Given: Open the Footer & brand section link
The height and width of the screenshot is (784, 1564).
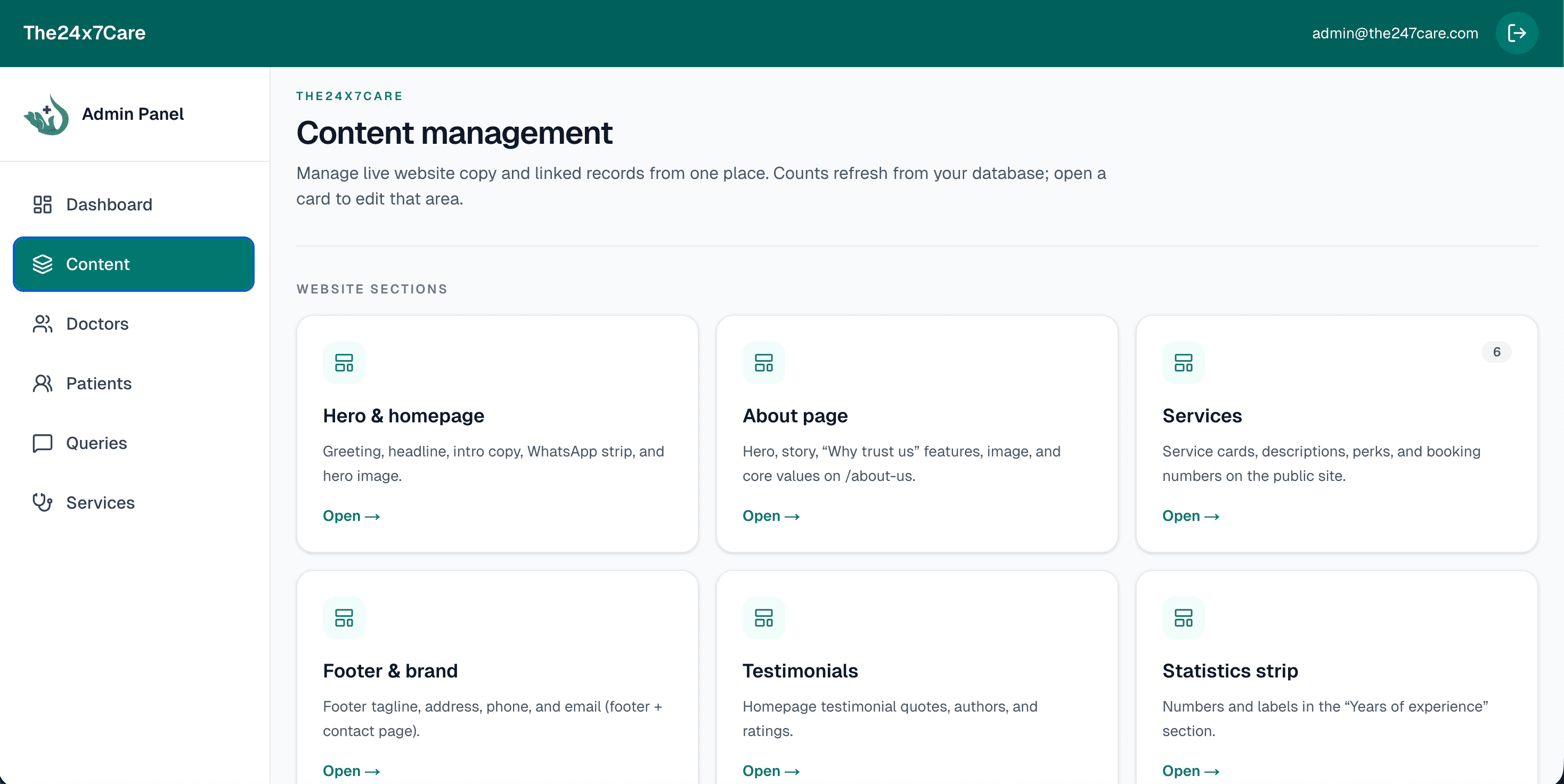Looking at the screenshot, I should click(x=351, y=771).
